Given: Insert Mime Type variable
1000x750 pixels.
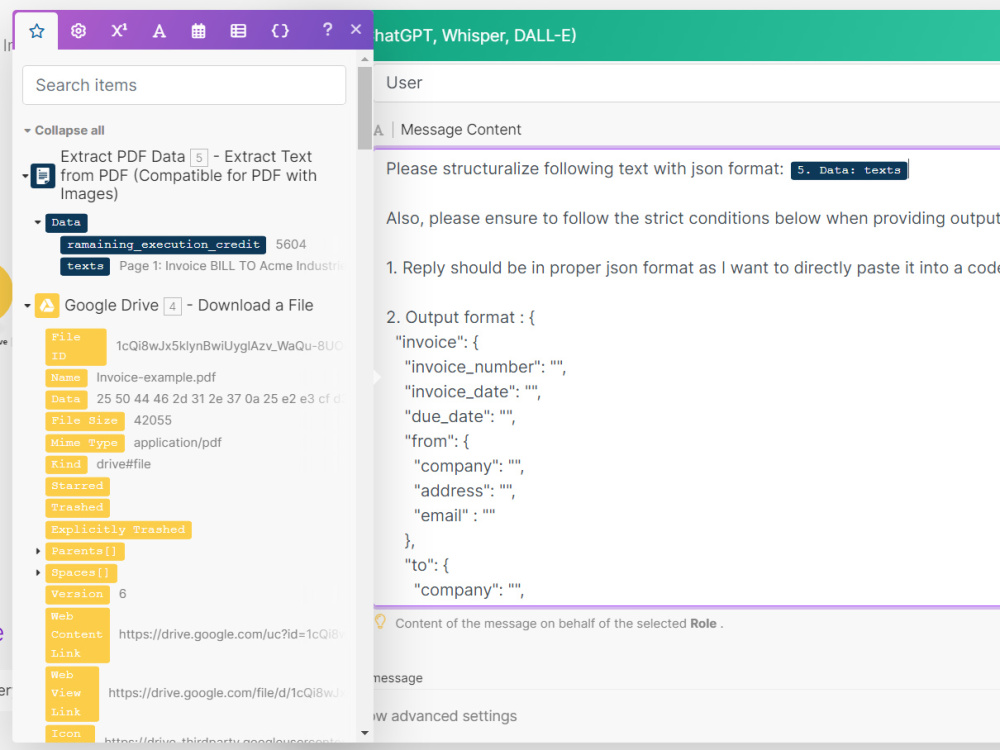Looking at the screenshot, I should [x=85, y=443].
